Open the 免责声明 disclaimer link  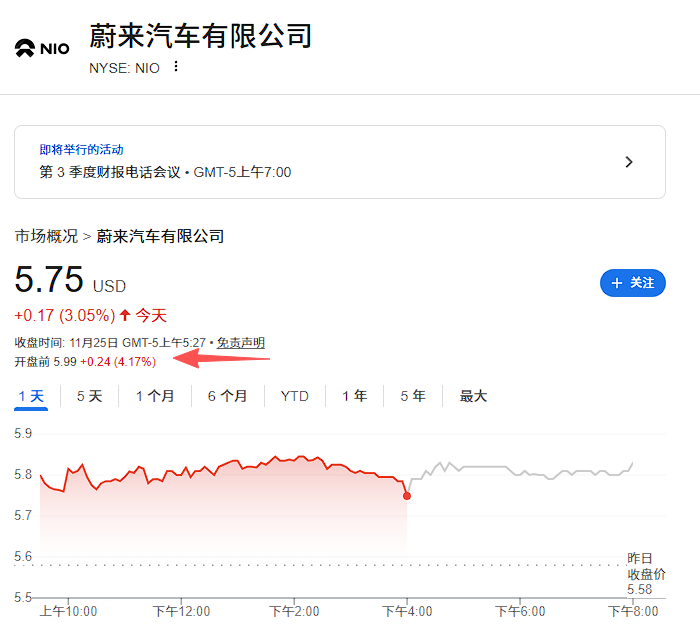tap(241, 342)
